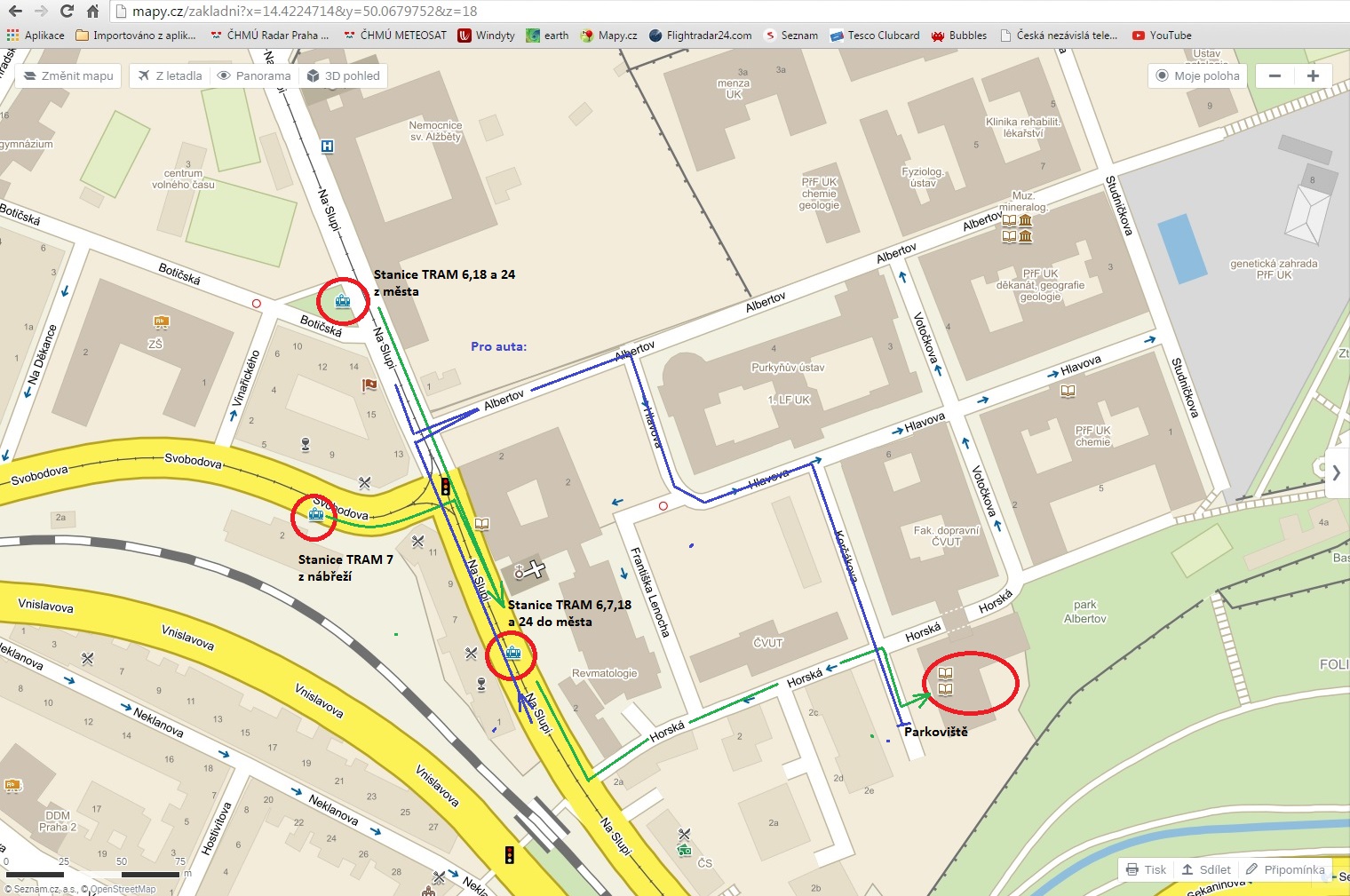Zoom out the map with minus button

[1275, 75]
